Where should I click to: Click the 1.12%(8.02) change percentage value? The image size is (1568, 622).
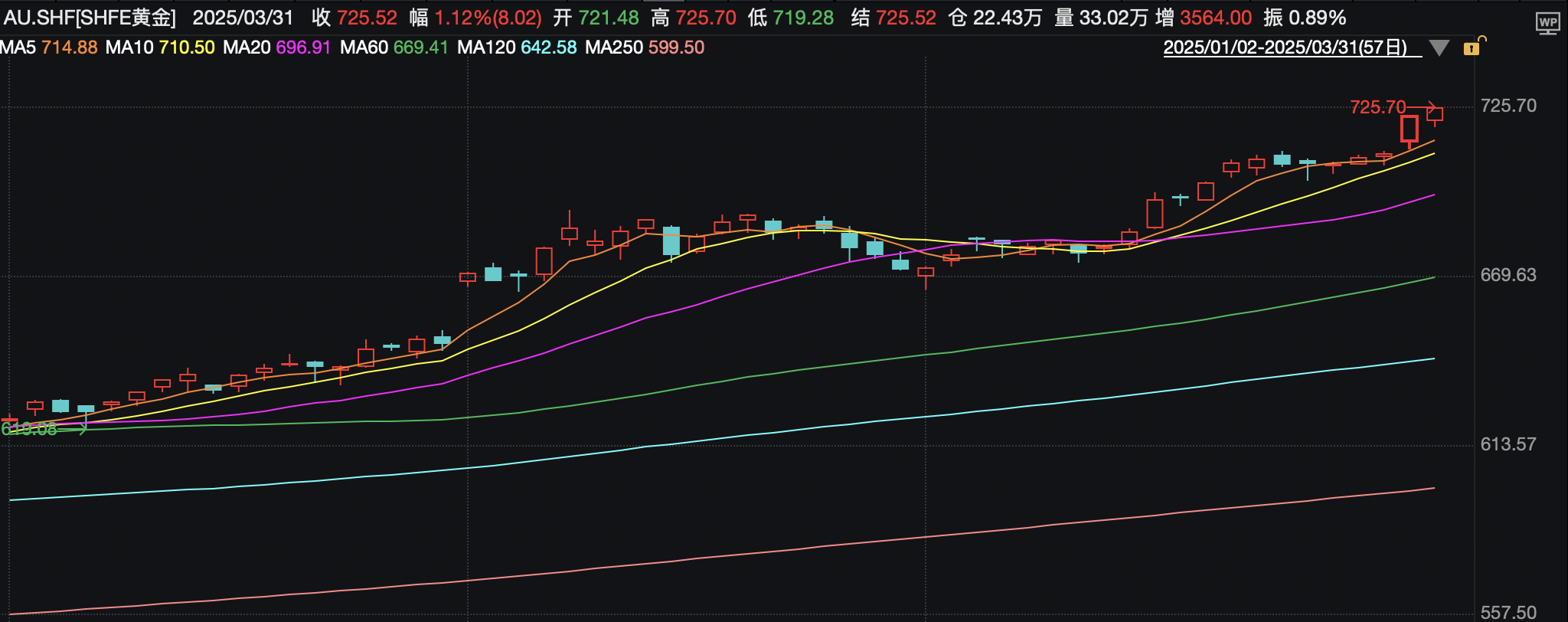(488, 18)
